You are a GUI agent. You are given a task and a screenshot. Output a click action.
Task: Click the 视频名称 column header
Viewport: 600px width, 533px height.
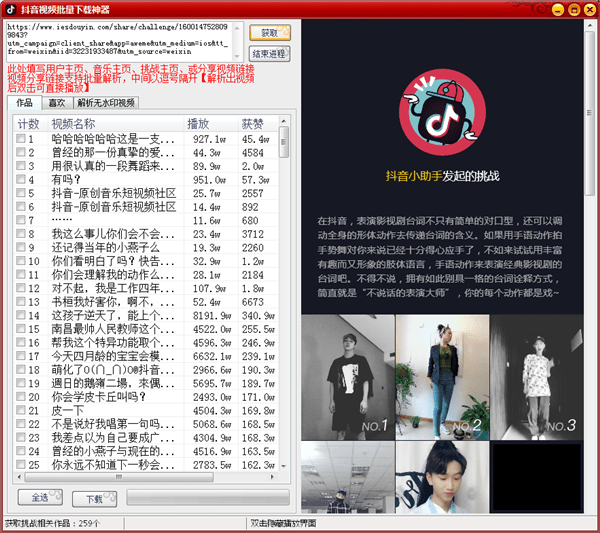116,124
